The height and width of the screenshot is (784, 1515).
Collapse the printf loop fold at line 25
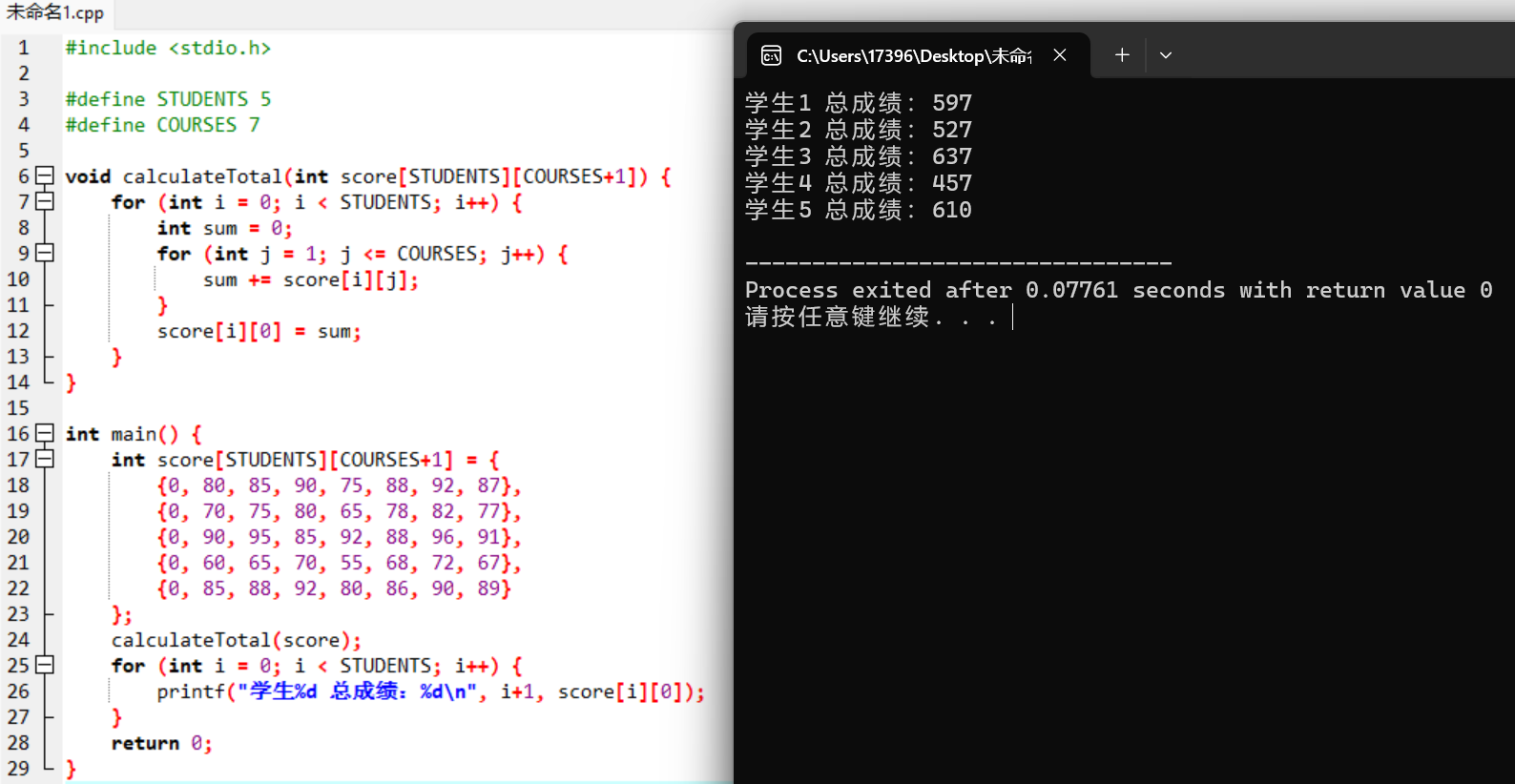(x=45, y=665)
